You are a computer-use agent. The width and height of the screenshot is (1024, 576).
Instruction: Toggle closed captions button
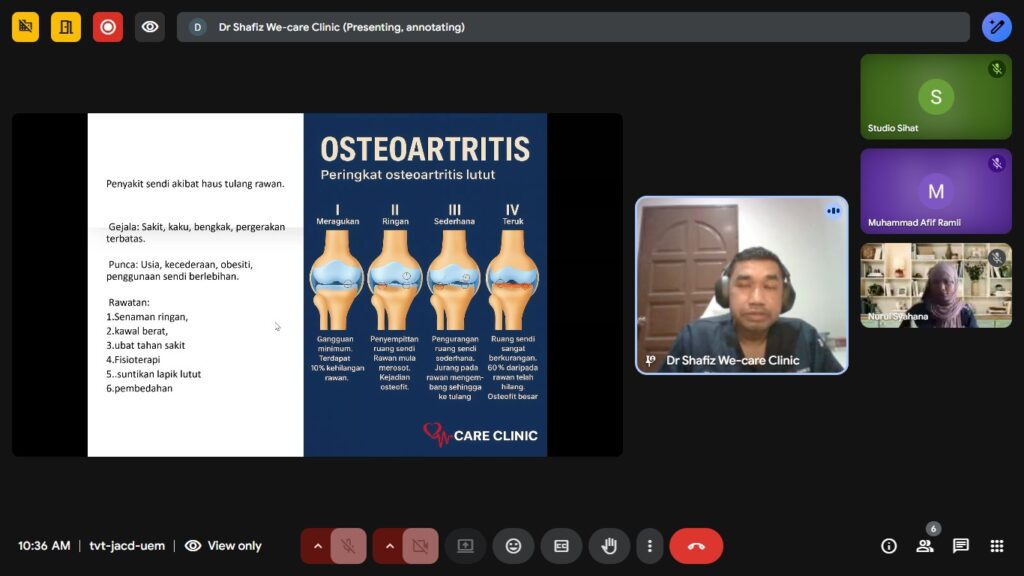coord(561,546)
